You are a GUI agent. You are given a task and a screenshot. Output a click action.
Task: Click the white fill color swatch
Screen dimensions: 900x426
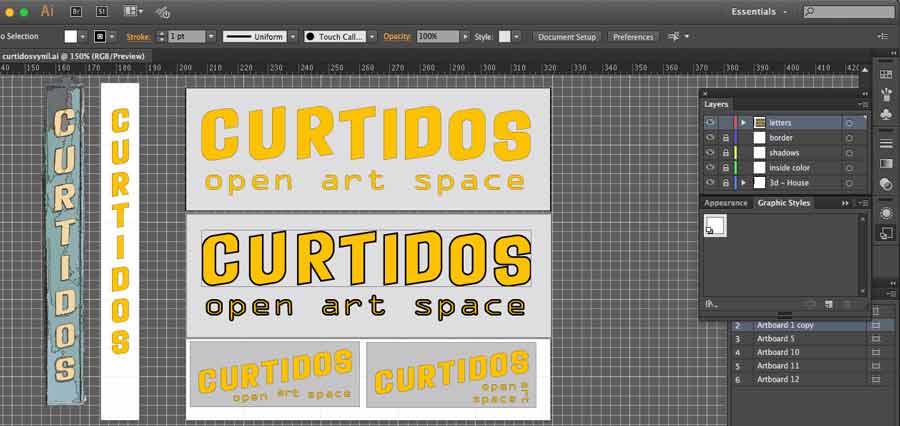click(71, 36)
